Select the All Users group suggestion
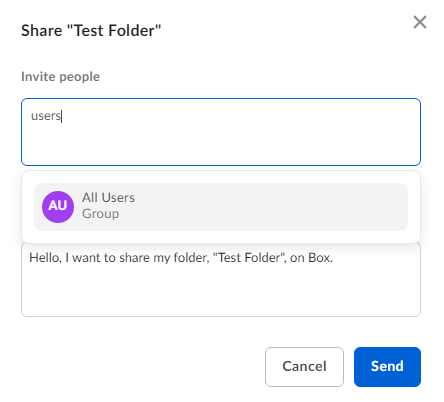Viewport: 444px width, 402px height. coord(221,207)
